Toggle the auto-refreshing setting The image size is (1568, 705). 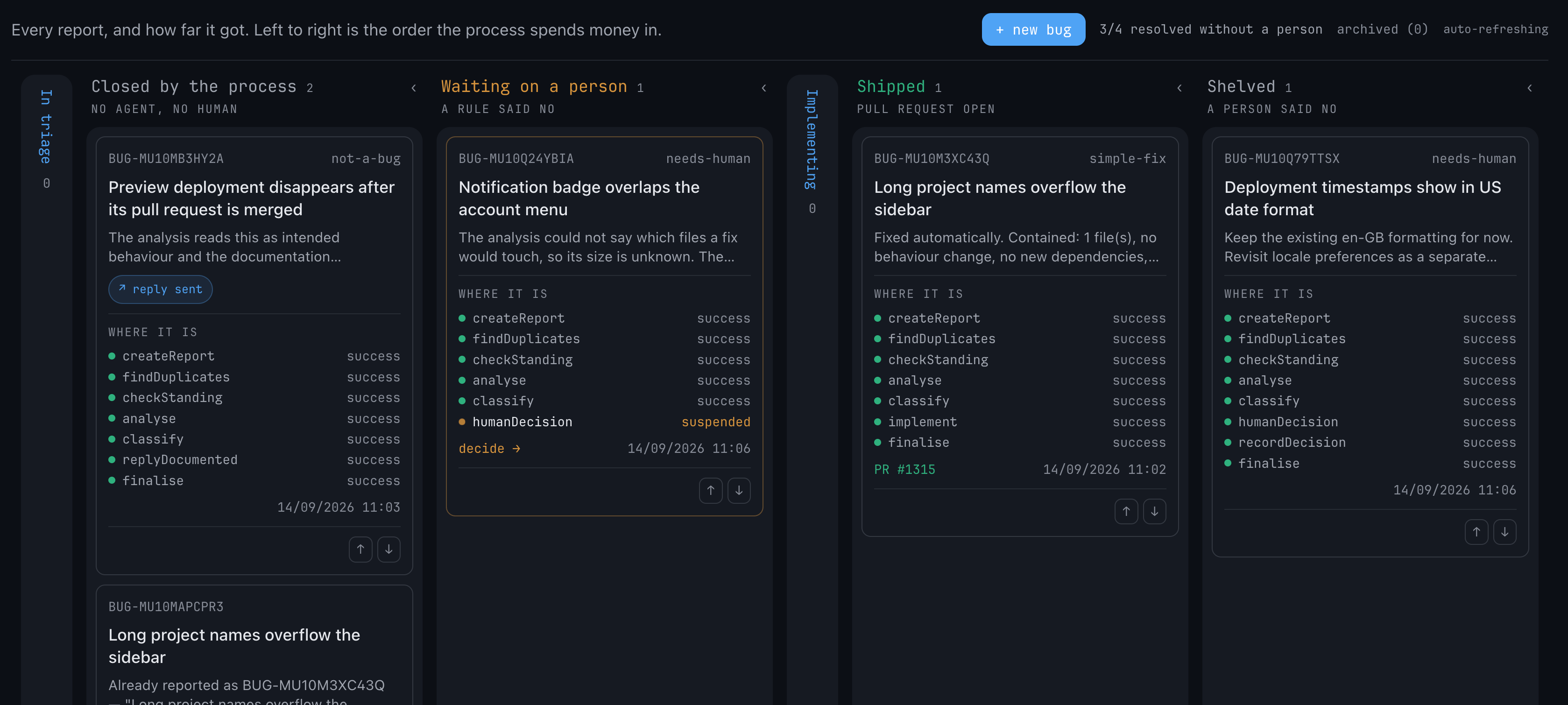tap(1495, 29)
